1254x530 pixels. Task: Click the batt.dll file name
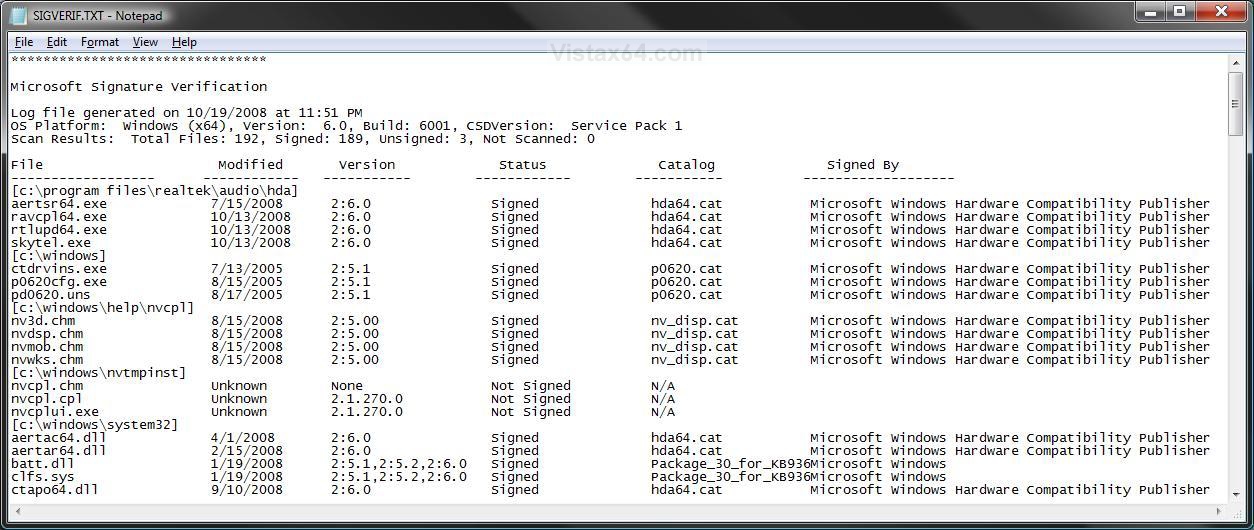(42, 464)
